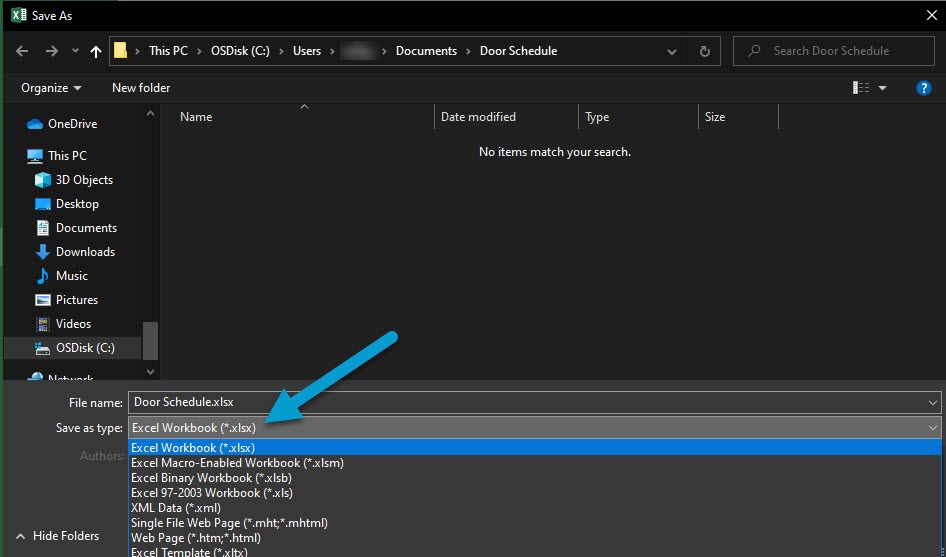This screenshot has height=557, width=946.
Task: Sort by Date modified column
Action: [478, 117]
